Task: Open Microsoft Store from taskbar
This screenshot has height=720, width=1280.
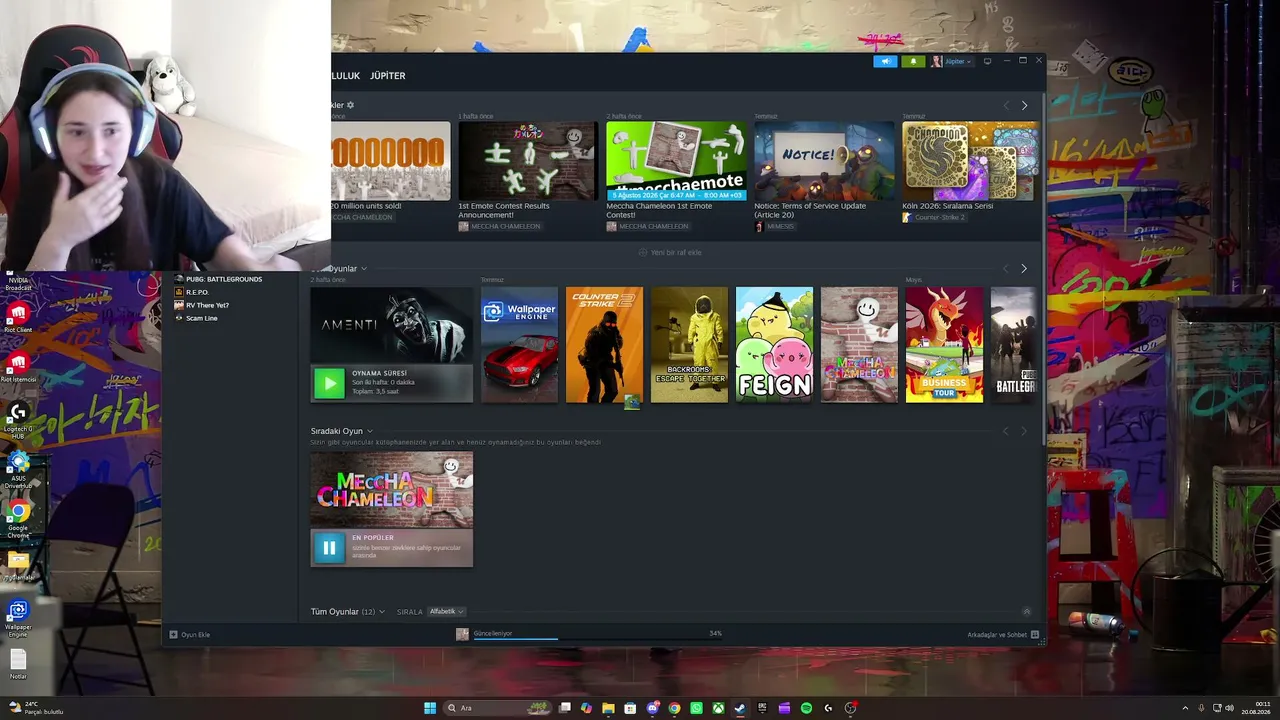Action: tap(630, 708)
